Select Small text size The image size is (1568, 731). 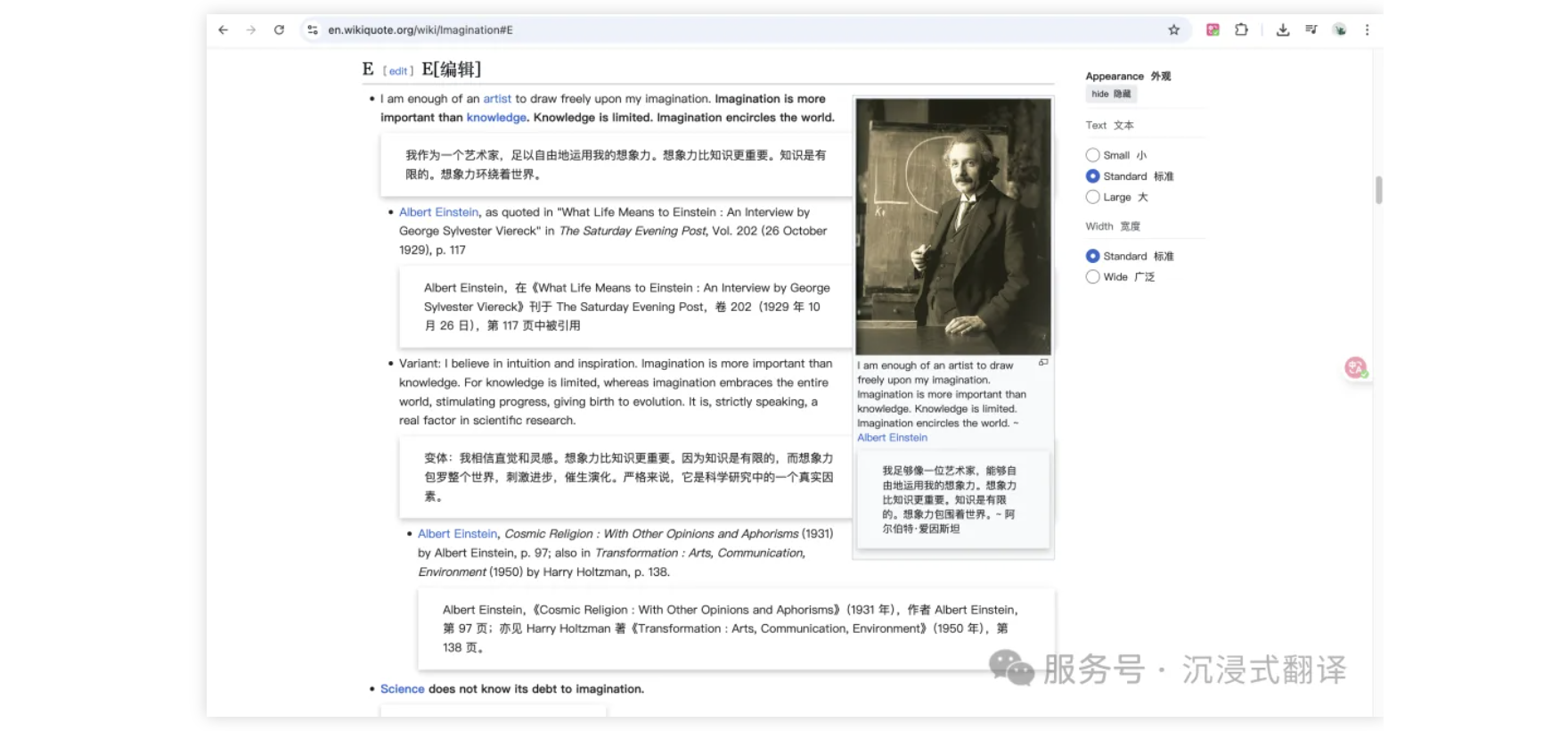click(x=1092, y=155)
